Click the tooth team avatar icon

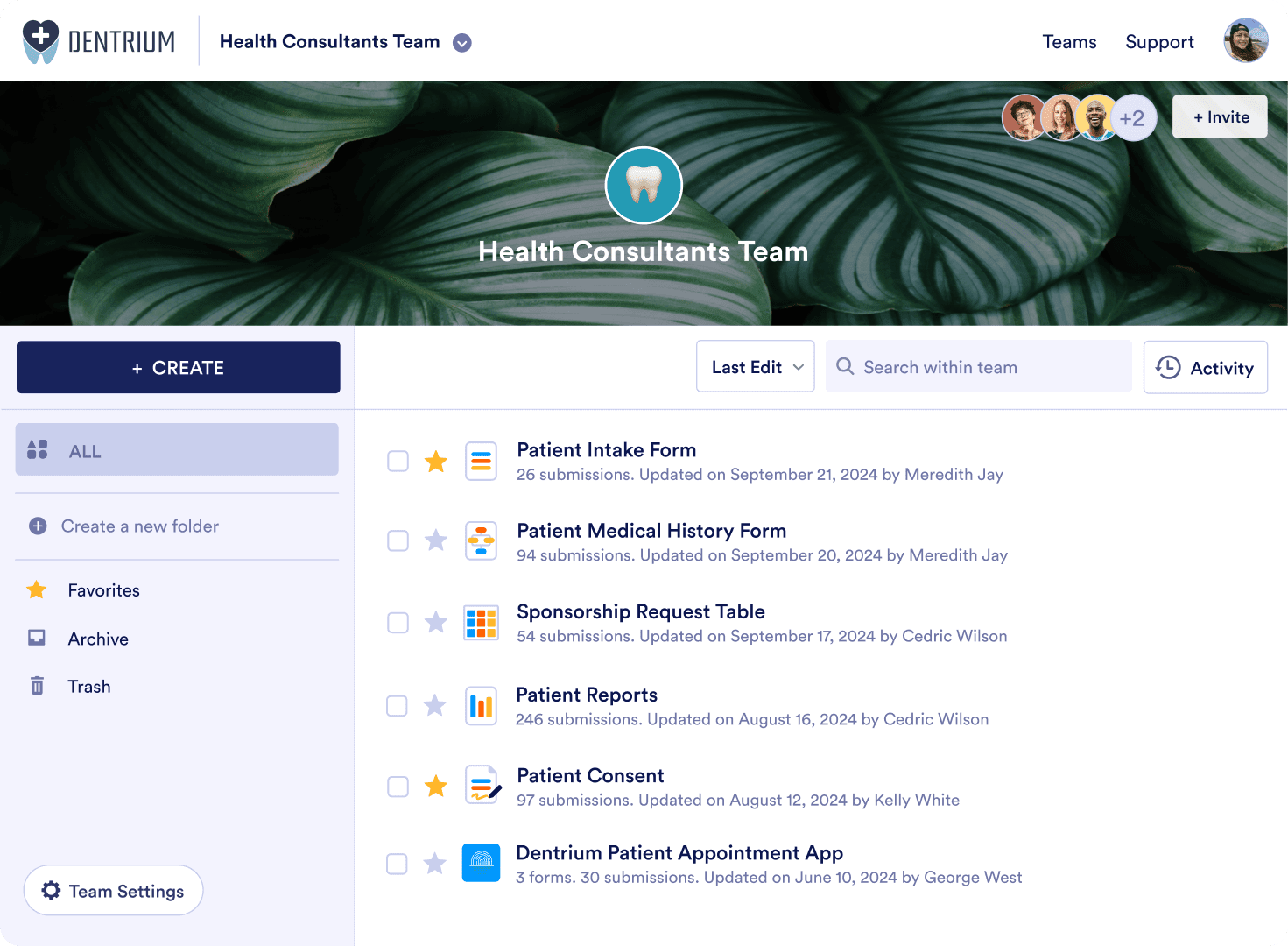pyautogui.click(x=644, y=186)
